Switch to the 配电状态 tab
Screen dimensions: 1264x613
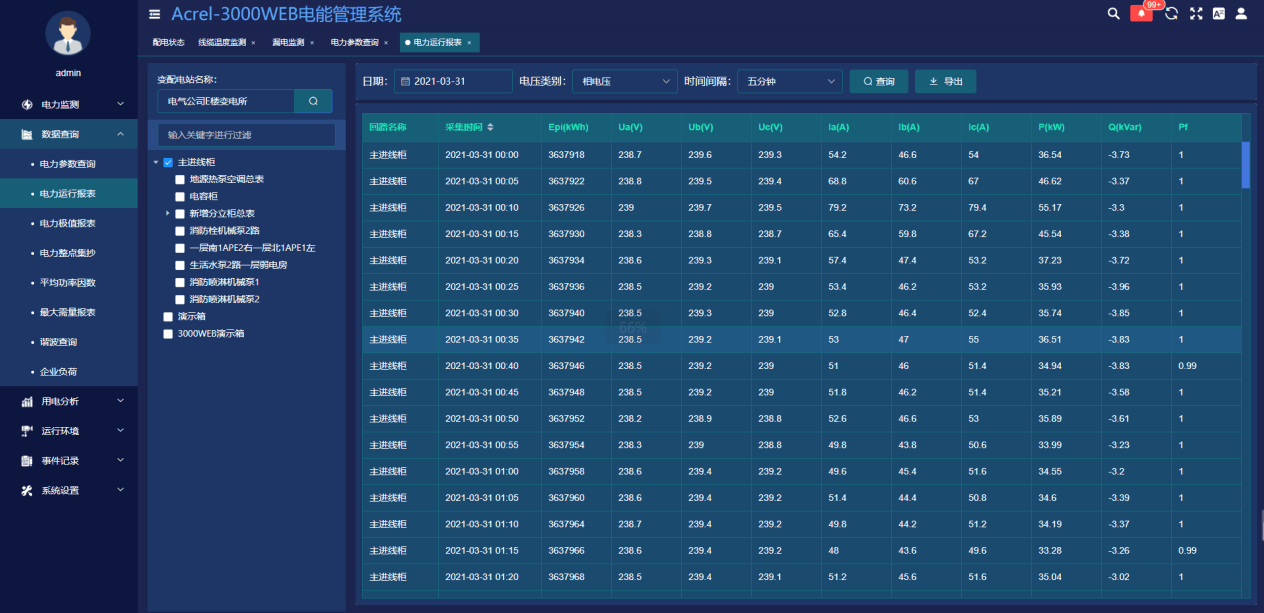168,43
